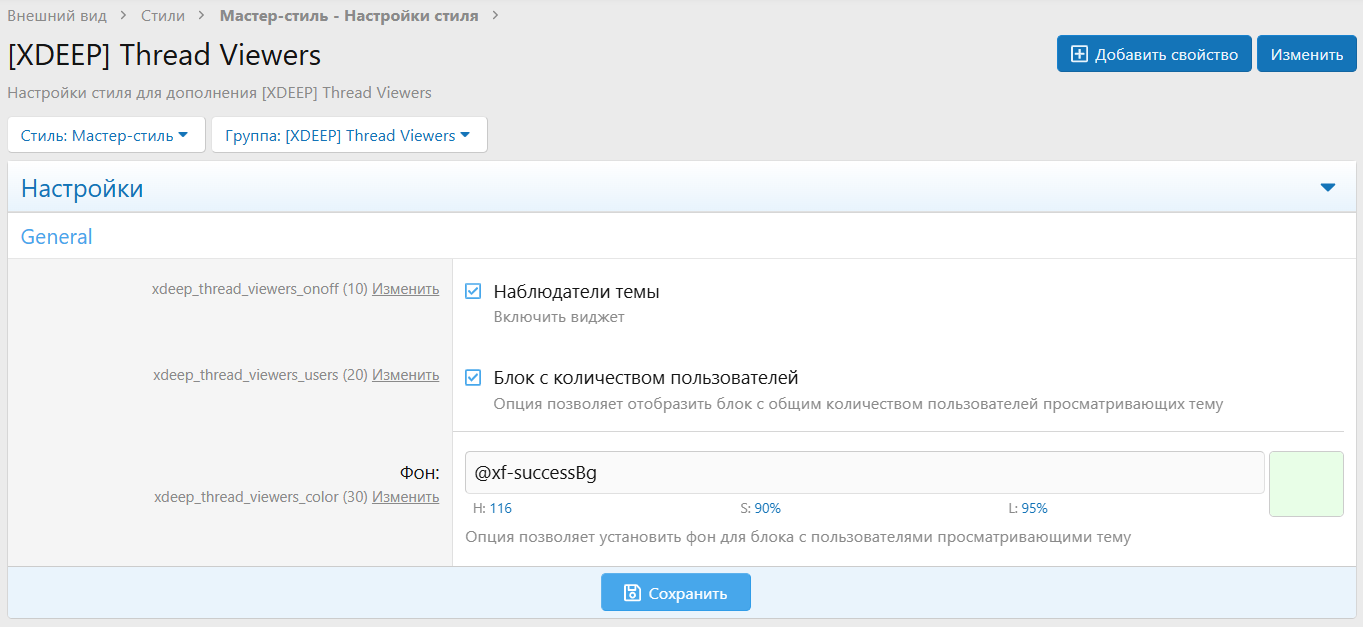
Task: Toggle the Наблюдатели темы checkbox
Action: 474,291
